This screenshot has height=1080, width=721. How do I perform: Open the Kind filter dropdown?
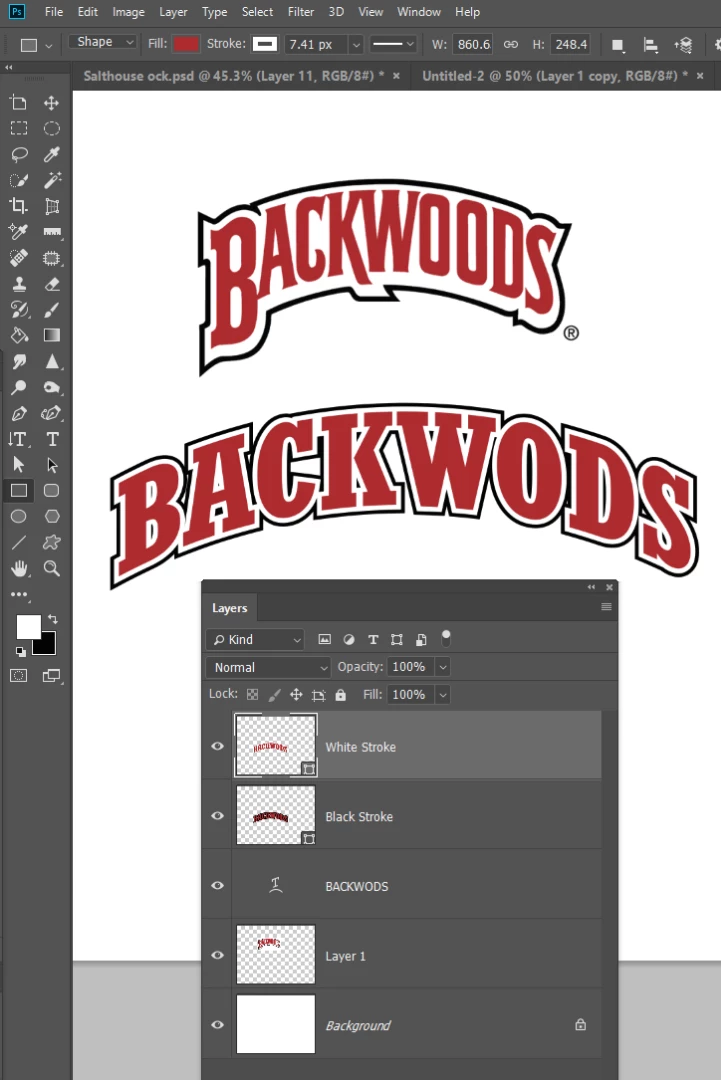[x=255, y=639]
